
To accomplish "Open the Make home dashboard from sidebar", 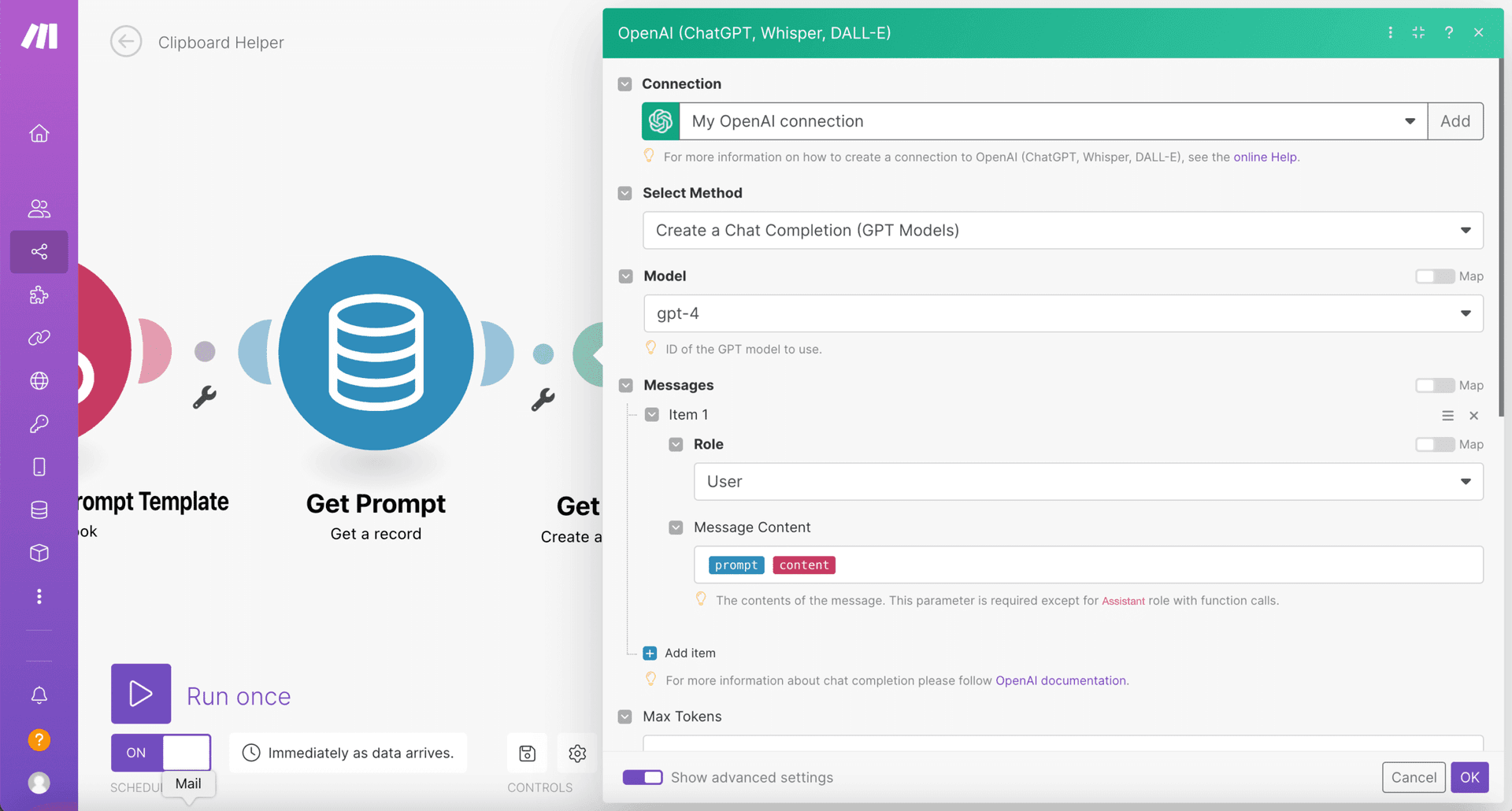I will click(39, 133).
